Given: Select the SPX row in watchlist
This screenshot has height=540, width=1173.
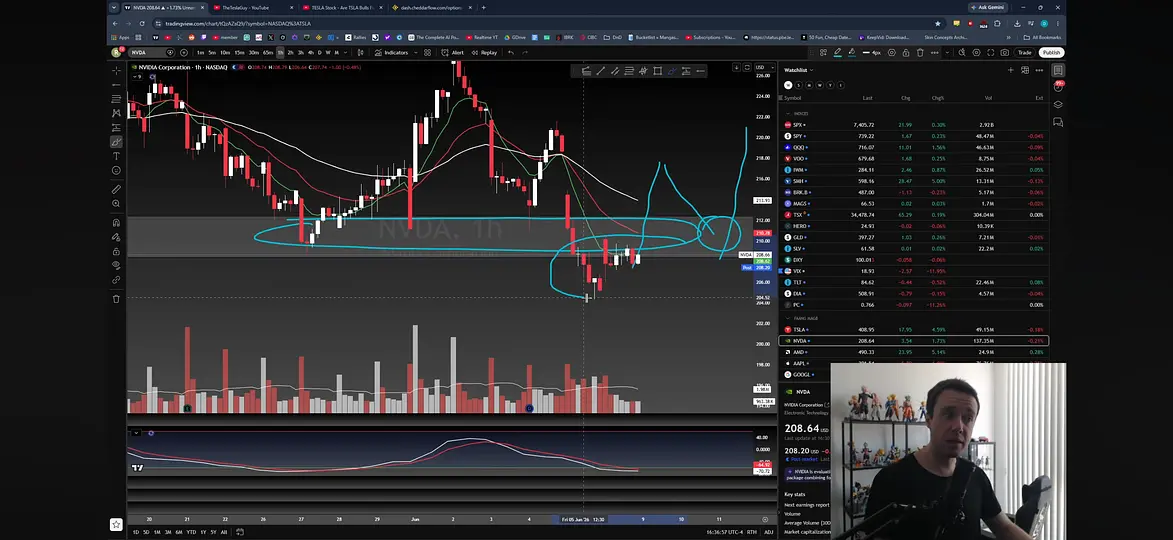Looking at the screenshot, I should click(913, 125).
